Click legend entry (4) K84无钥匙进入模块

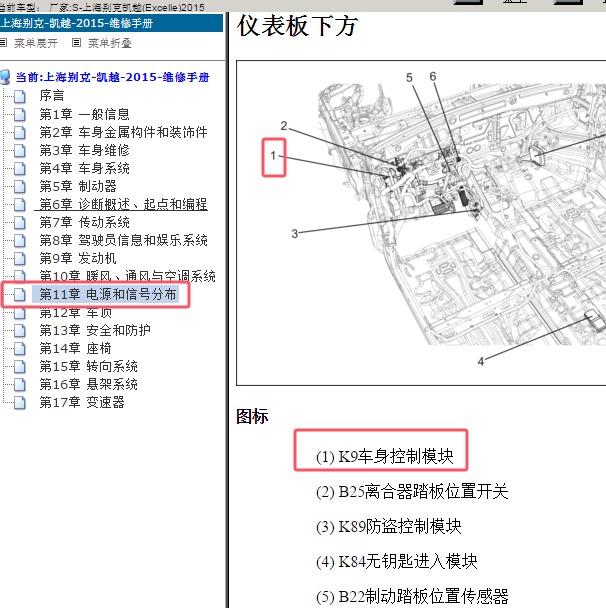pos(397,561)
